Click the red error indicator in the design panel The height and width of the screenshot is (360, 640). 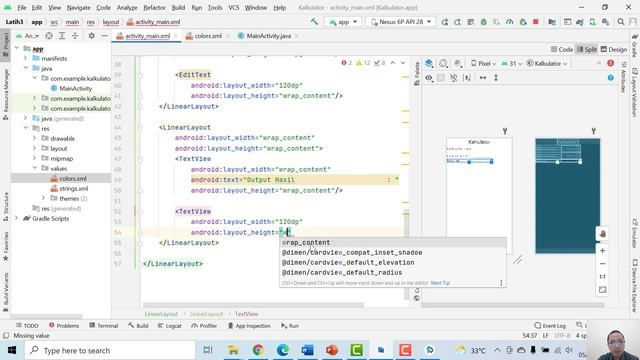pyautogui.click(x=610, y=63)
